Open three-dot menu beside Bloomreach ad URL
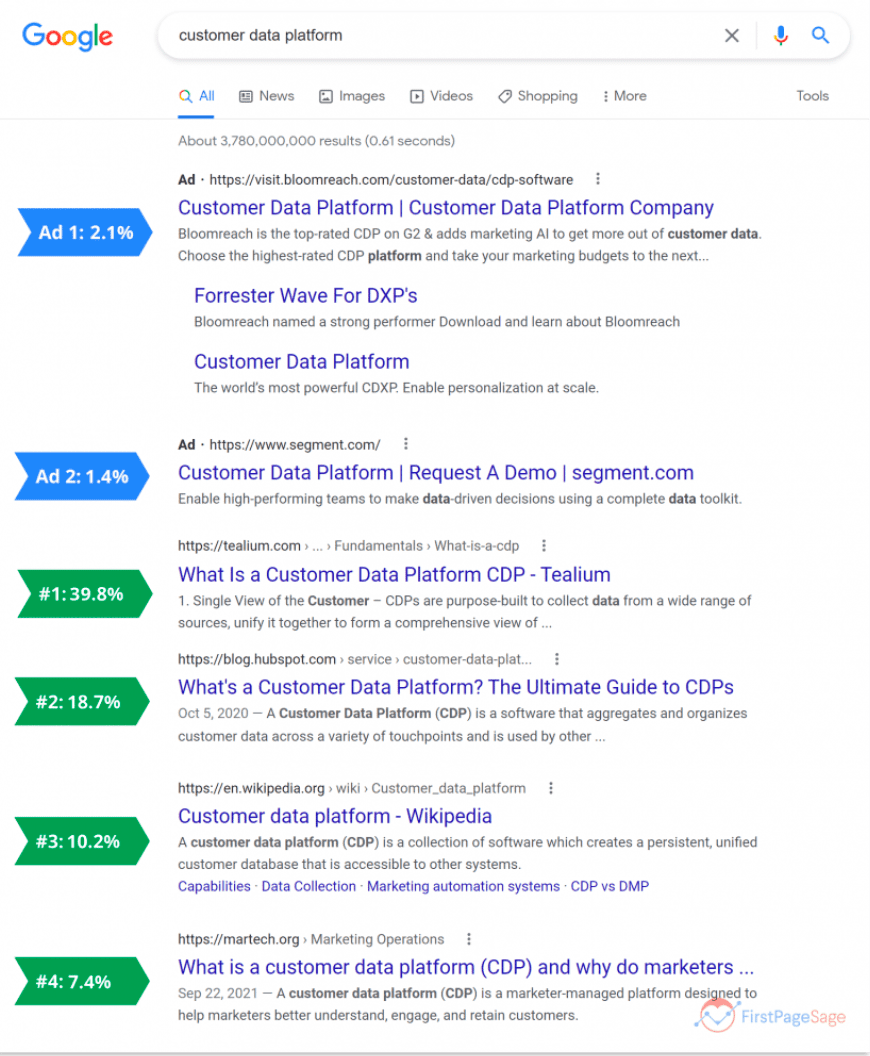The image size is (870, 1056). point(597,179)
